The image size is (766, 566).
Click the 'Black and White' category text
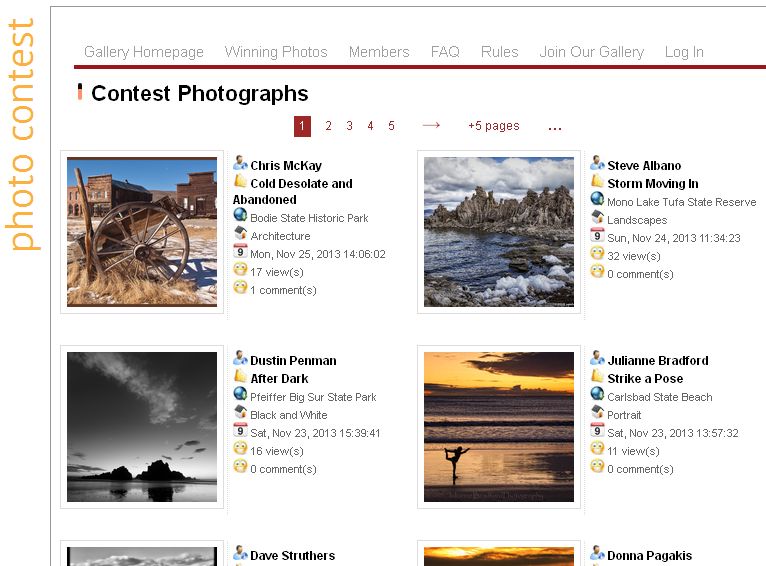click(289, 415)
